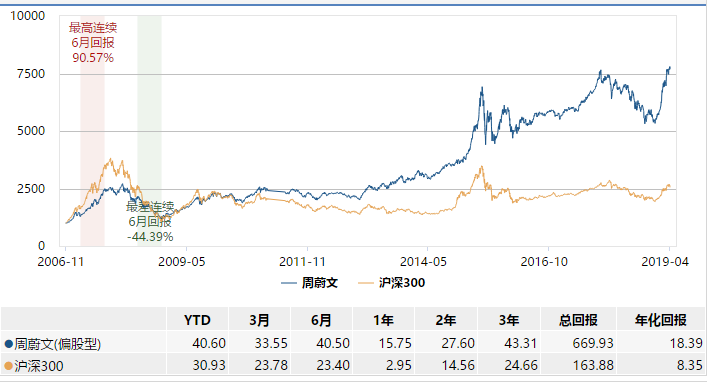
Task: Click the 30.93 沪深300 YTD value
Action: pyautogui.click(x=209, y=365)
